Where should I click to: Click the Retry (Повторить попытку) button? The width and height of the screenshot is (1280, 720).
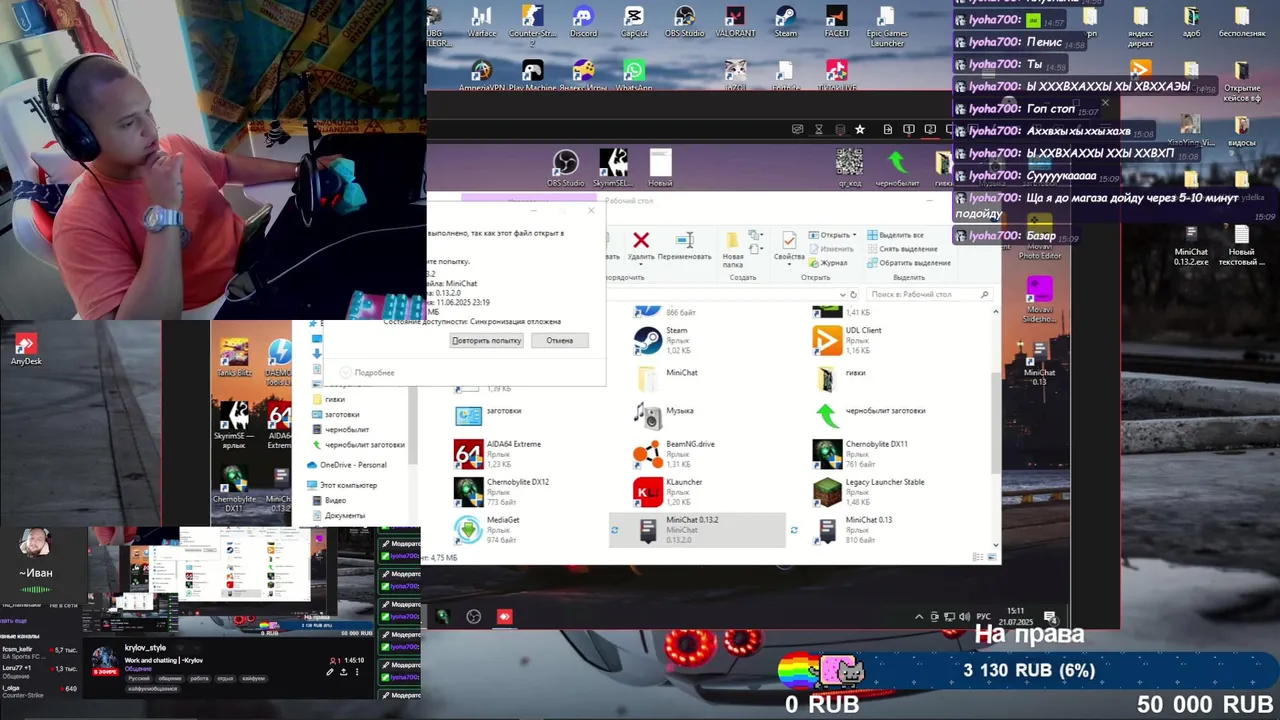click(x=486, y=340)
